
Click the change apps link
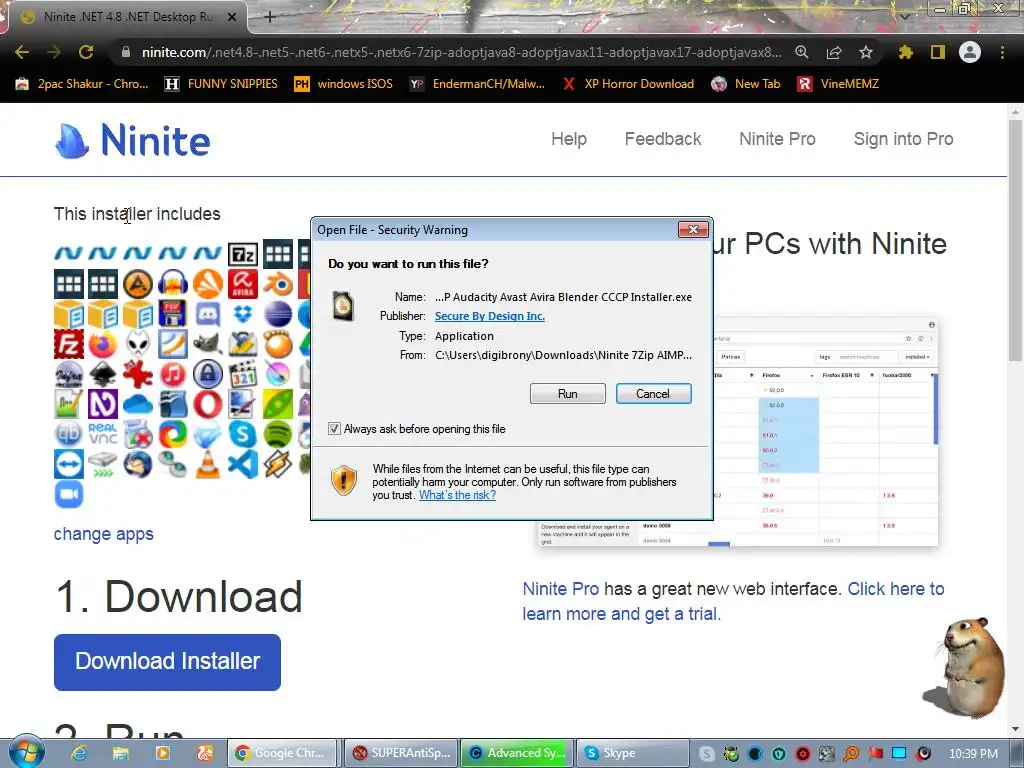[x=103, y=534]
